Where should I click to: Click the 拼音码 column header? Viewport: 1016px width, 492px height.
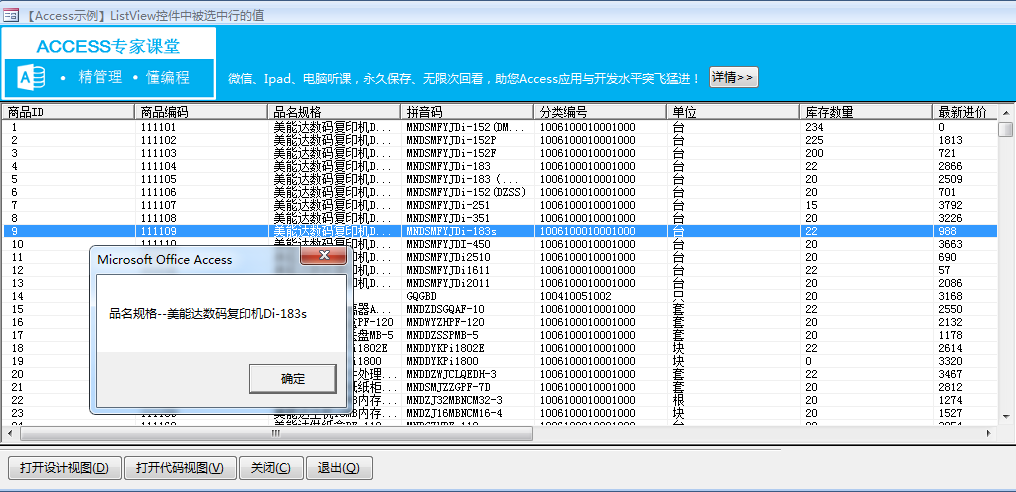point(467,112)
